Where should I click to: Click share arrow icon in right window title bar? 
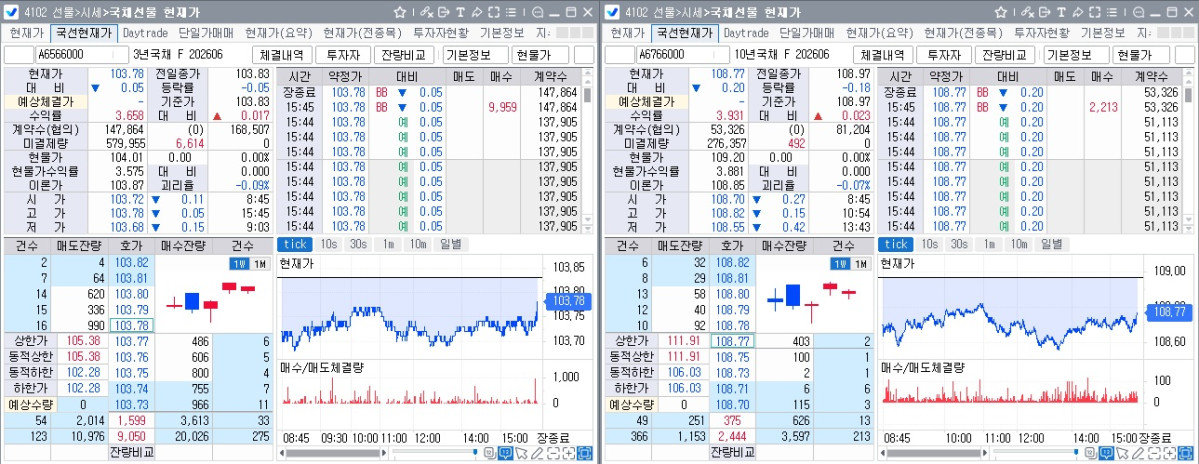click(1078, 12)
